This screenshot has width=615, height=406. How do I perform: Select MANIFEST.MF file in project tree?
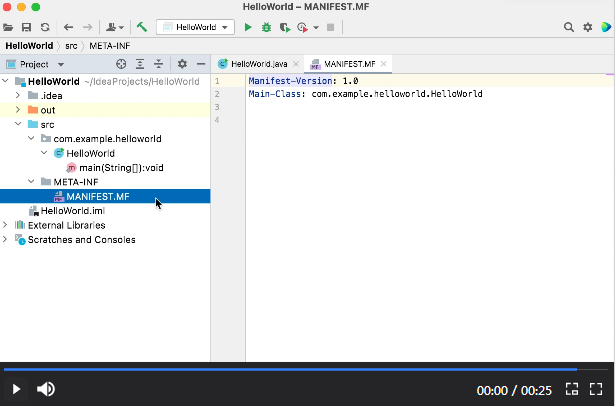[105, 197]
